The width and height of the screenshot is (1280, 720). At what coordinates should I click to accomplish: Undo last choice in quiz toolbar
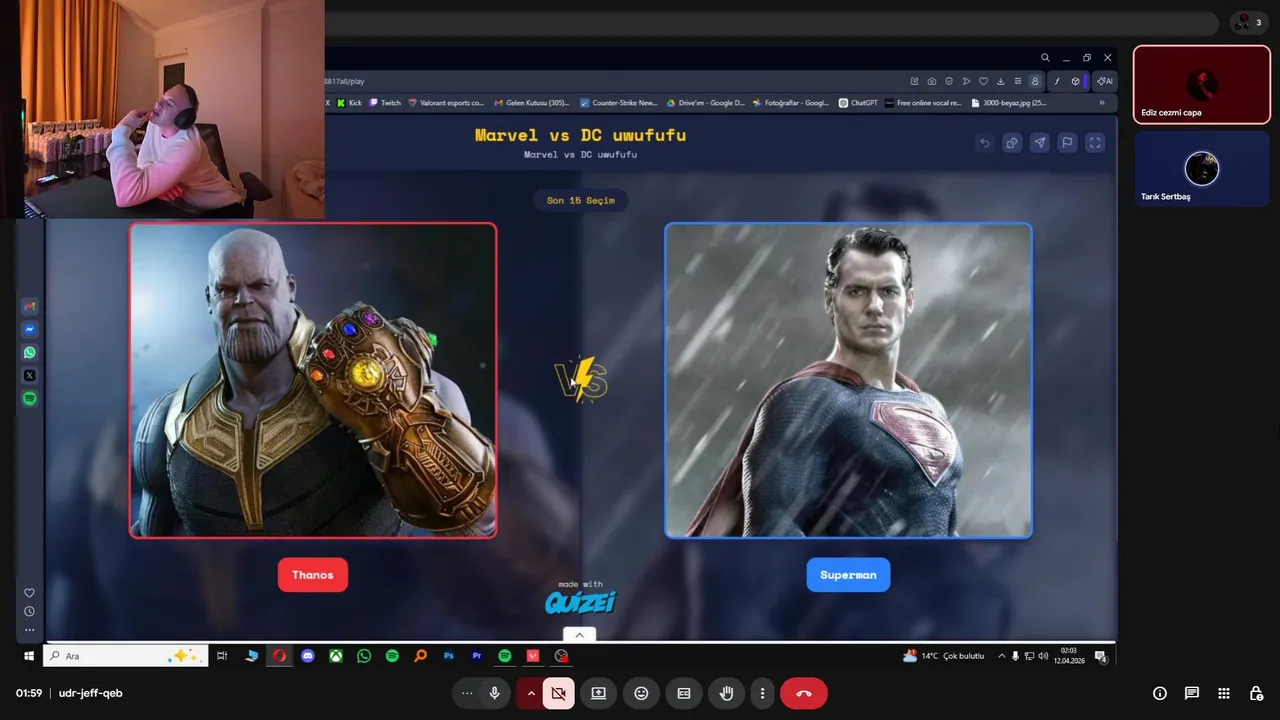(x=984, y=143)
